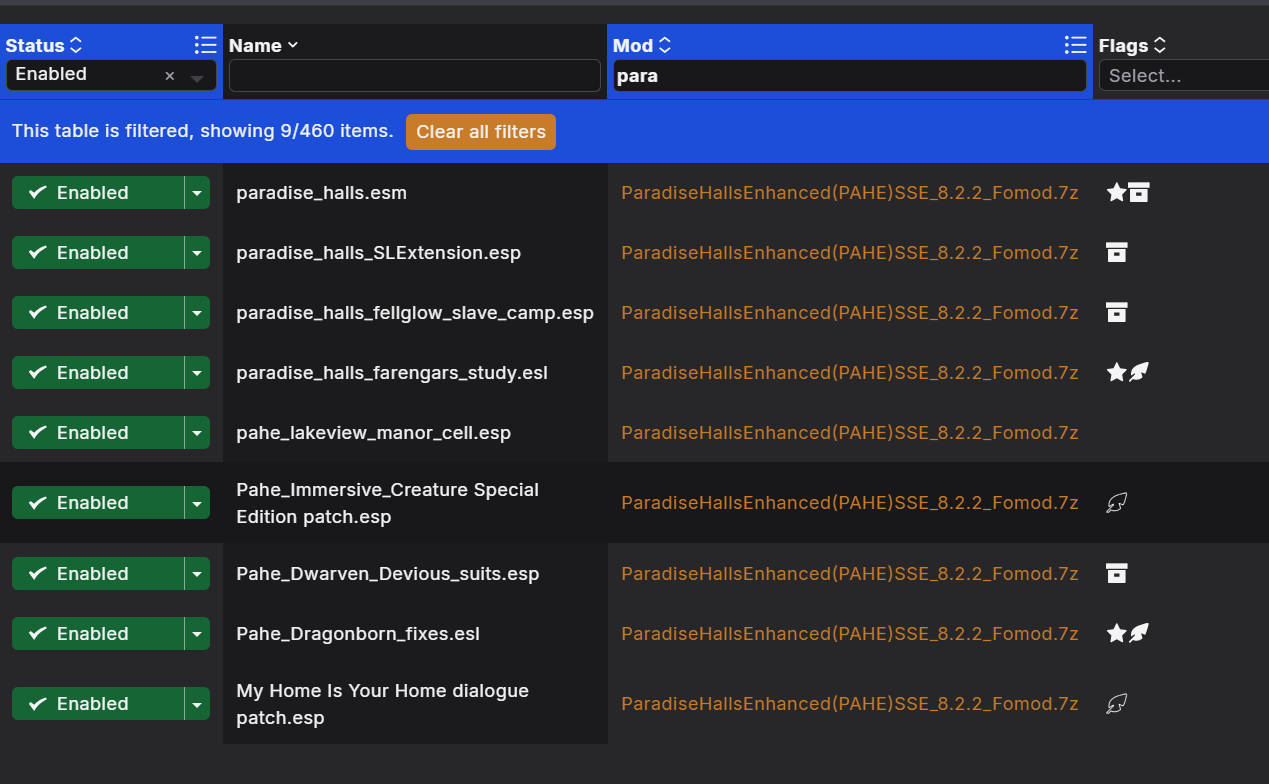1269x784 pixels.
Task: Click the star icon for Pahe_Dragonborn_fixes.esl
Action: pyautogui.click(x=1117, y=633)
